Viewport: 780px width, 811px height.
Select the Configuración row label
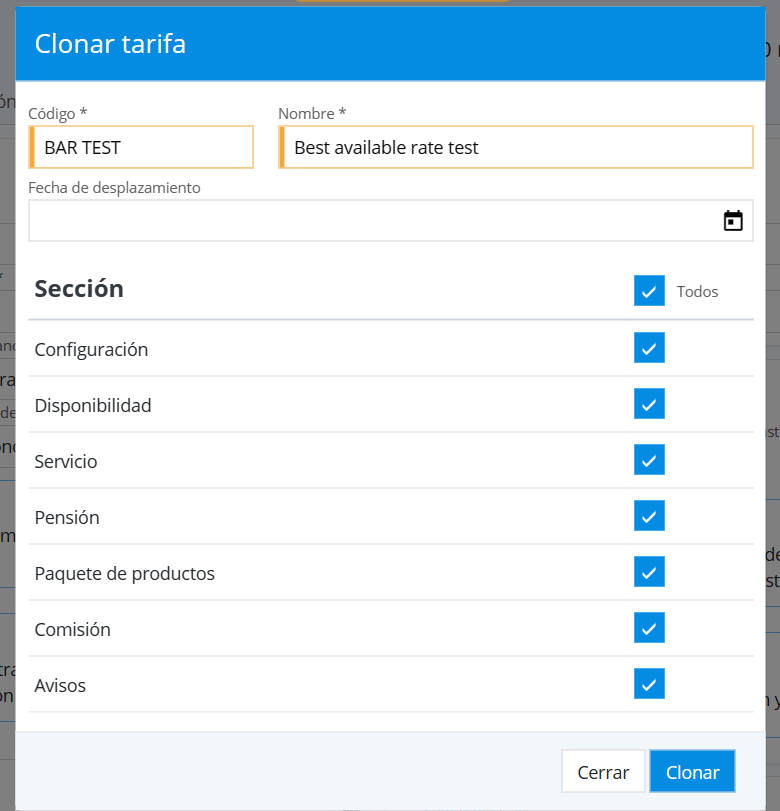(x=91, y=350)
